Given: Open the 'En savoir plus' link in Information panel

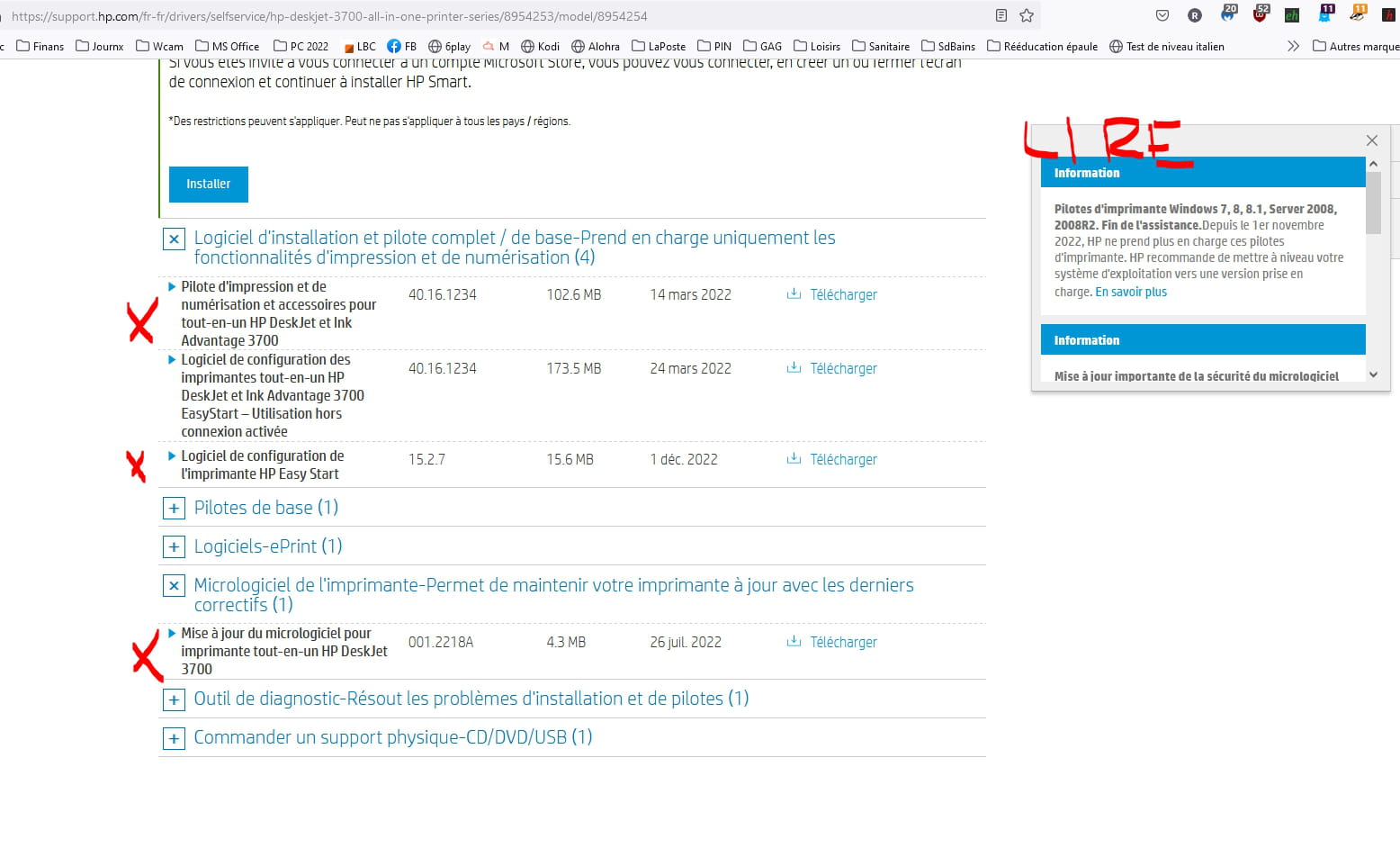Looking at the screenshot, I should tap(1131, 292).
